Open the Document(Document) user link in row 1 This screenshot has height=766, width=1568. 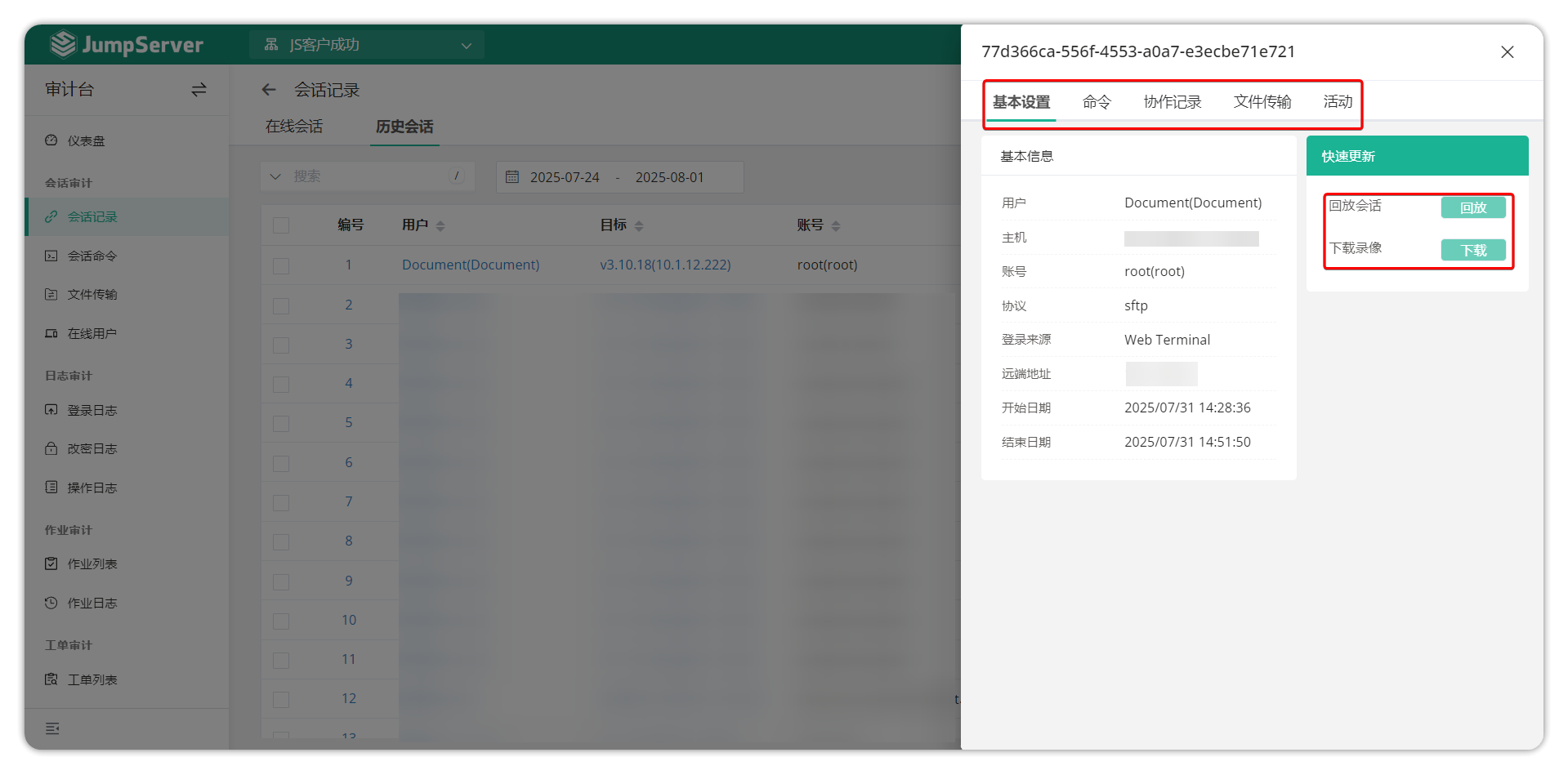(x=471, y=265)
